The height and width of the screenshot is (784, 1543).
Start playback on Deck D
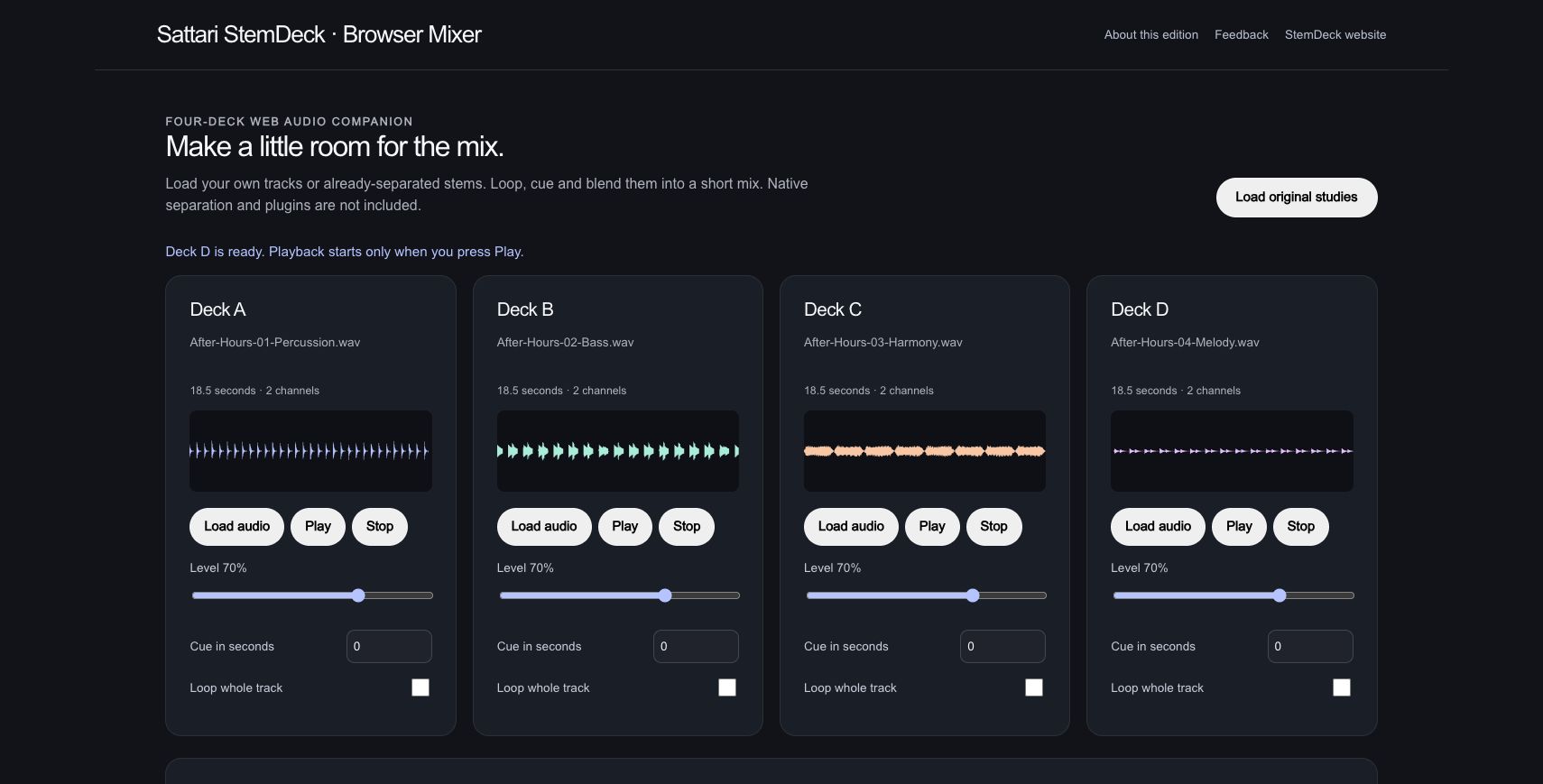[x=1239, y=527]
